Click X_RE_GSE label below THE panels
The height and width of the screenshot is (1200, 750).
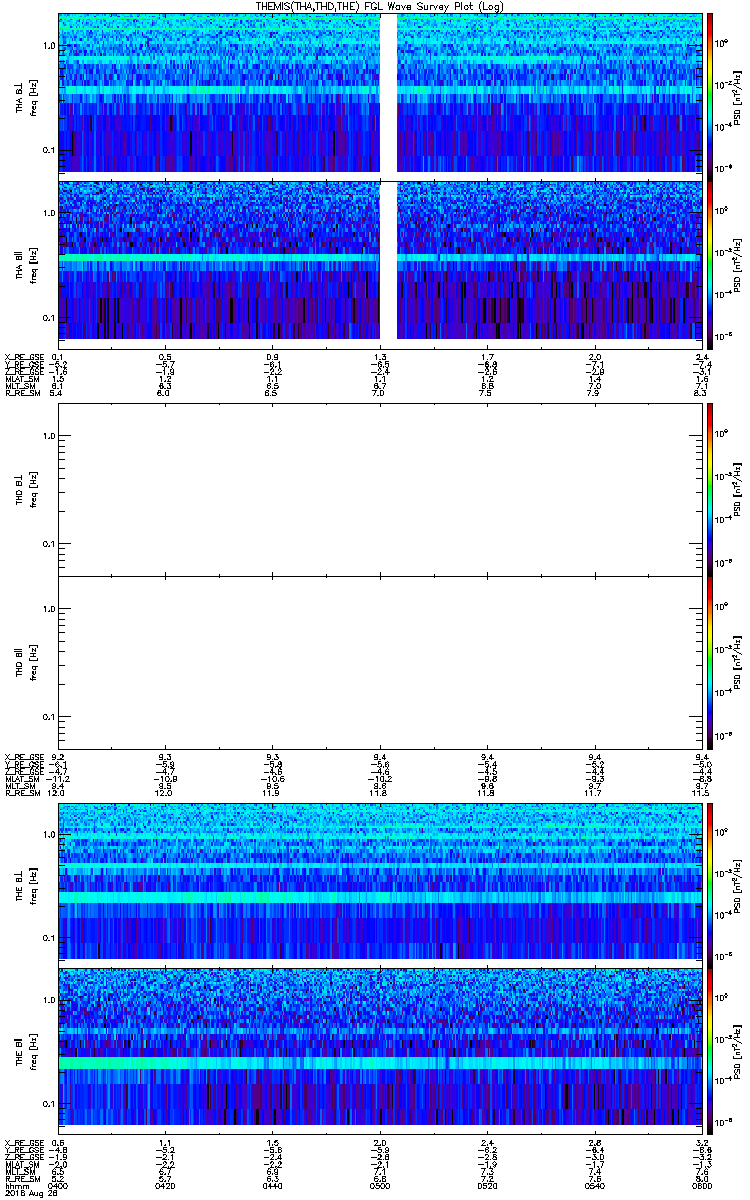(23, 1143)
